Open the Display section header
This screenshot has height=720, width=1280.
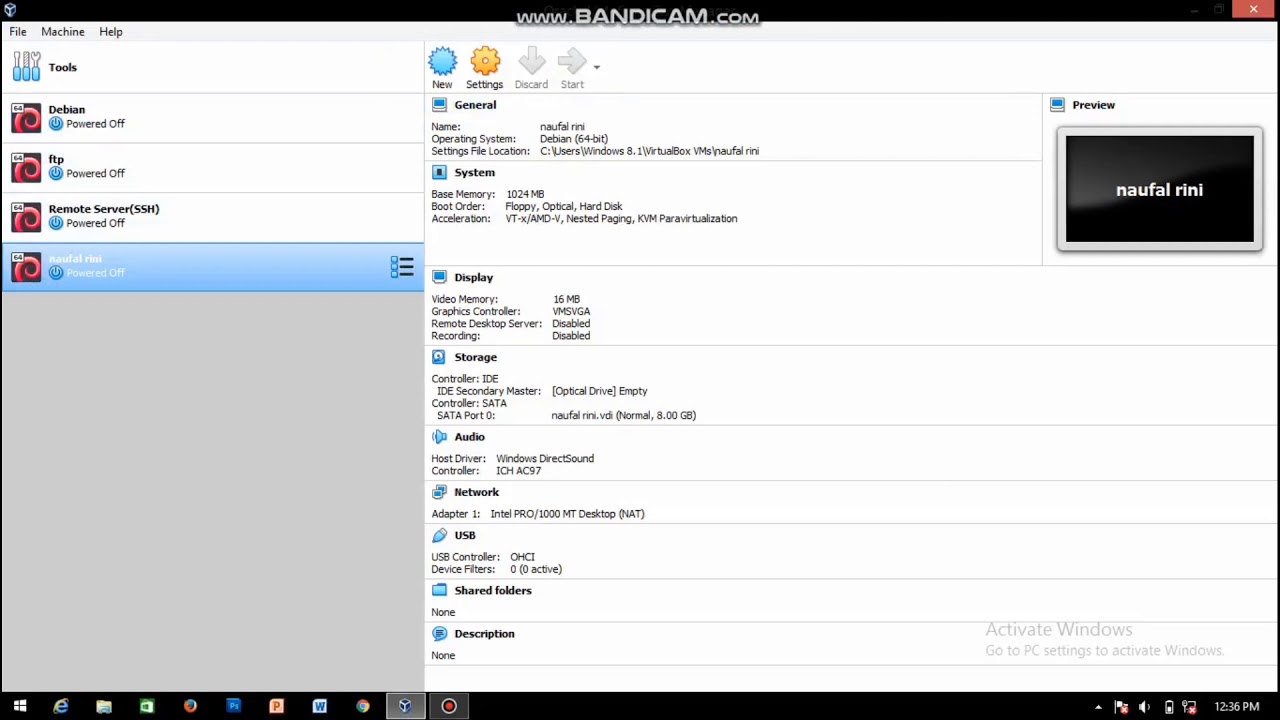[473, 278]
